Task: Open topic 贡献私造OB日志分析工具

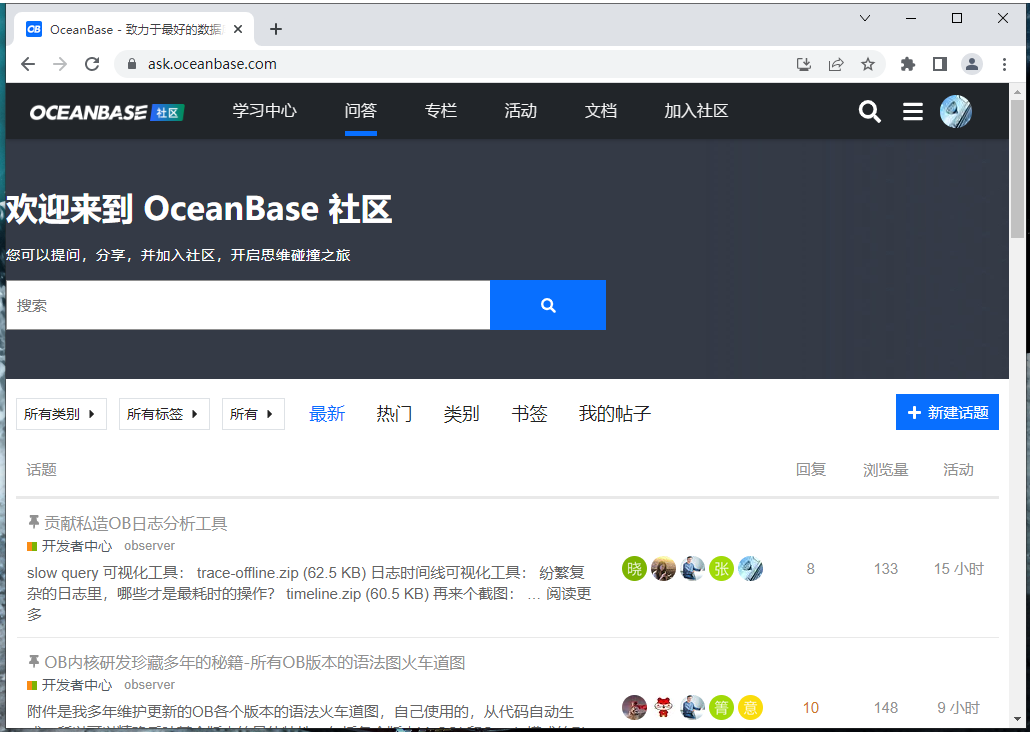Action: click(135, 523)
